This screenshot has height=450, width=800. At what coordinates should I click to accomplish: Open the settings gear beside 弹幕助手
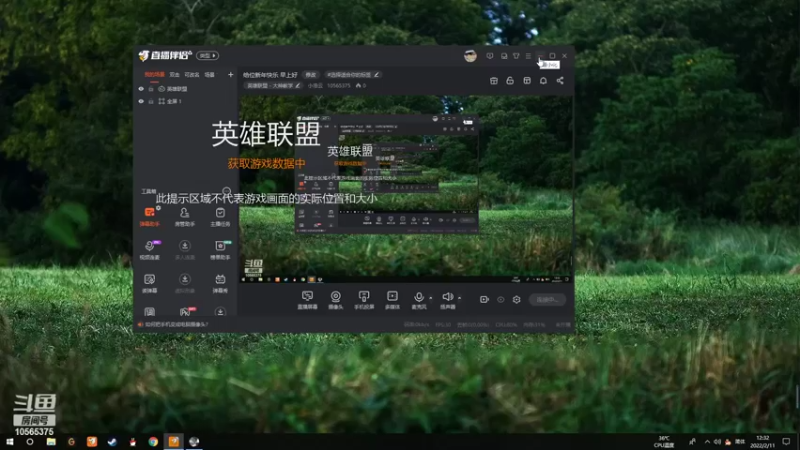(159, 208)
